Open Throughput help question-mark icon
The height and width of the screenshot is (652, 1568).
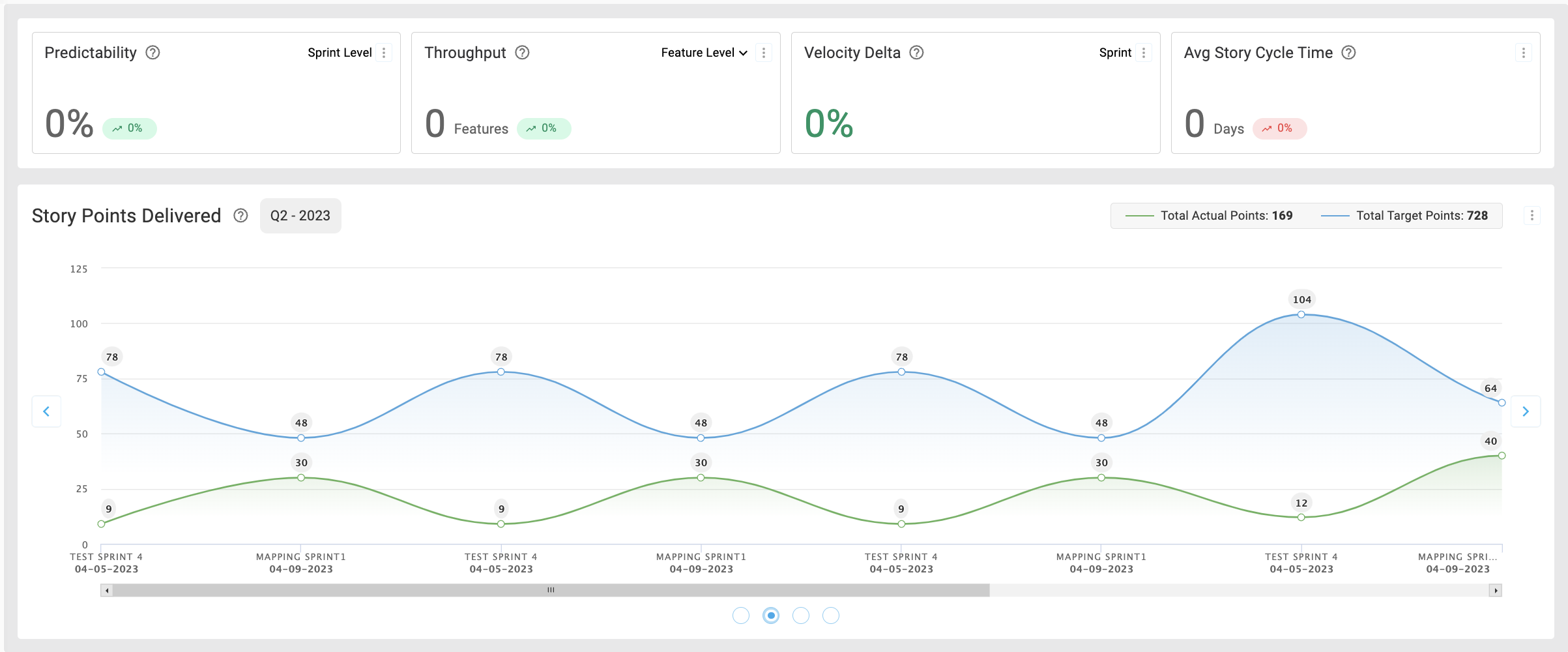[522, 53]
